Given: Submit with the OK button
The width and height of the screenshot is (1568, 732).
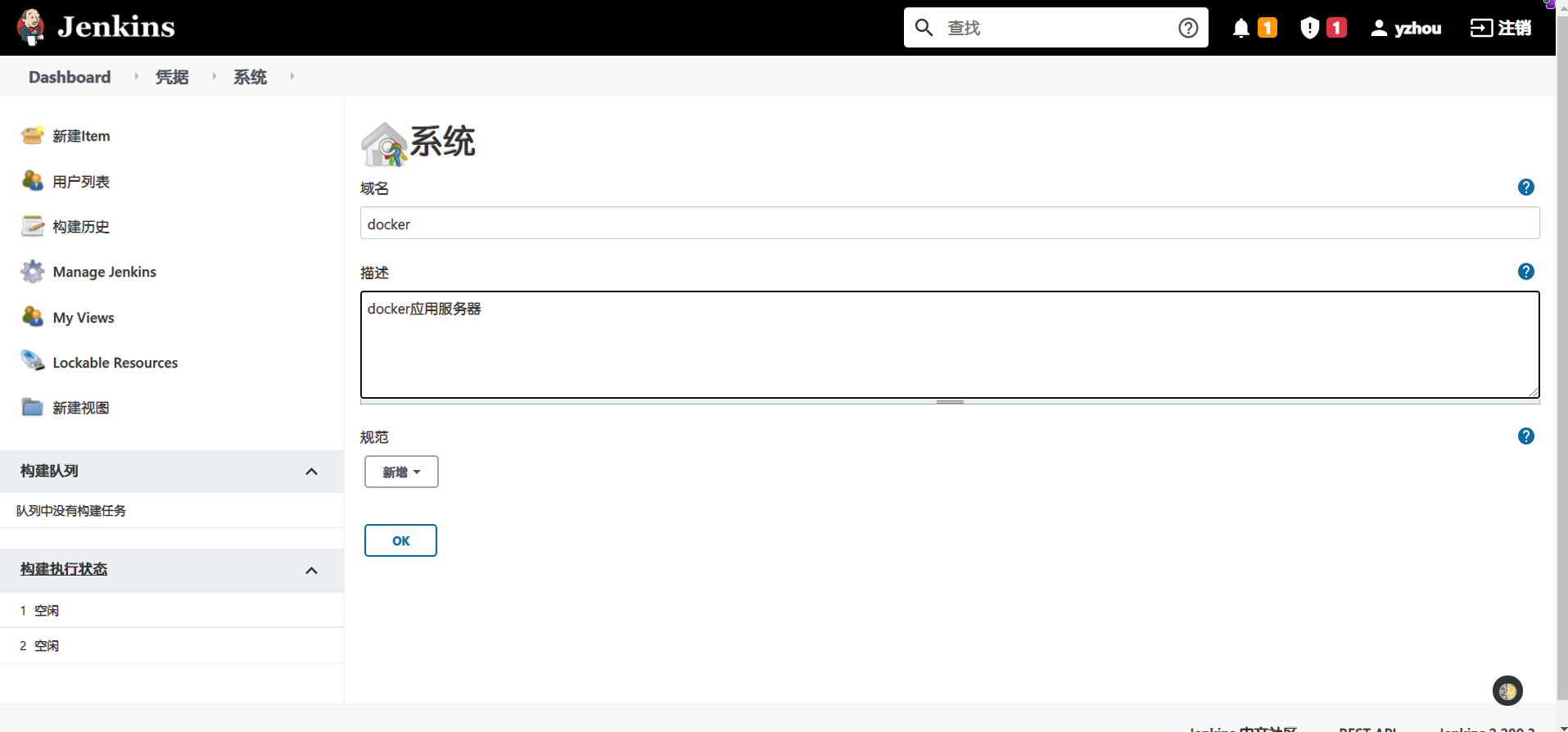Looking at the screenshot, I should tap(400, 540).
